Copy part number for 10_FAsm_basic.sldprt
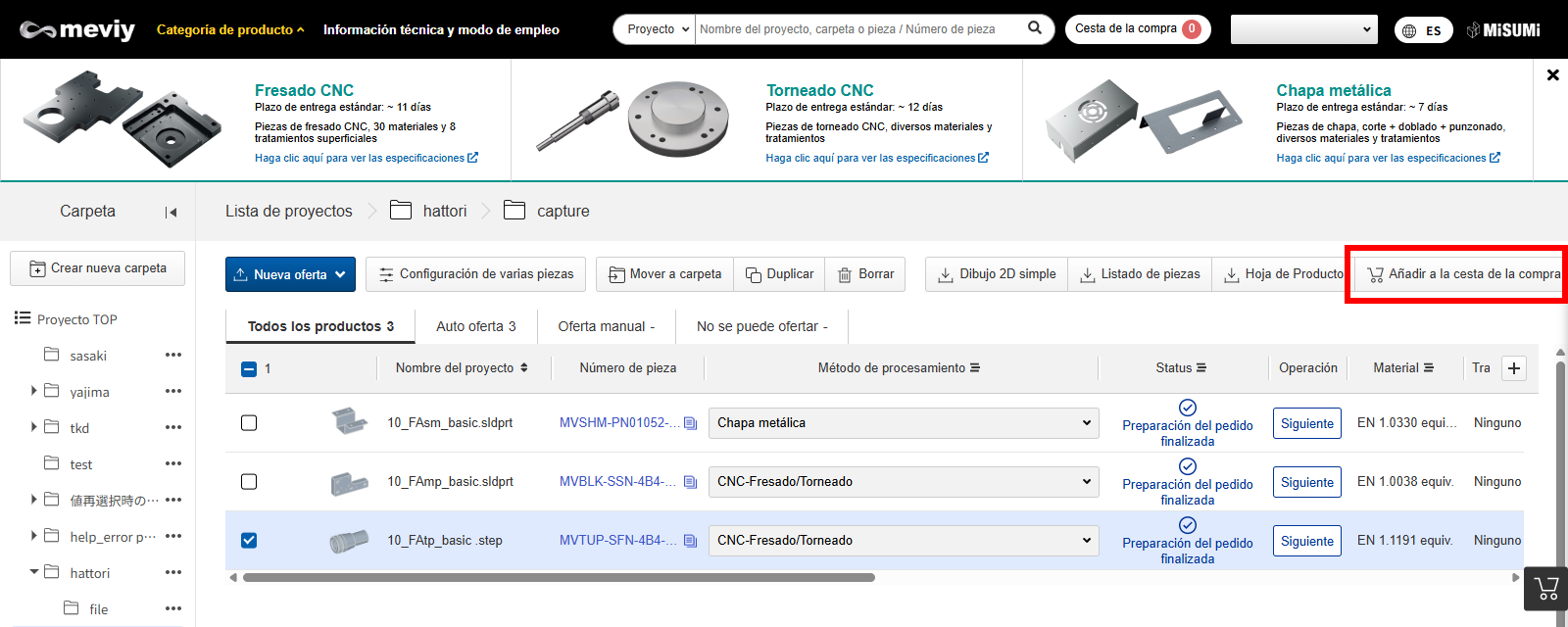This screenshot has width=1568, height=627. point(690,423)
